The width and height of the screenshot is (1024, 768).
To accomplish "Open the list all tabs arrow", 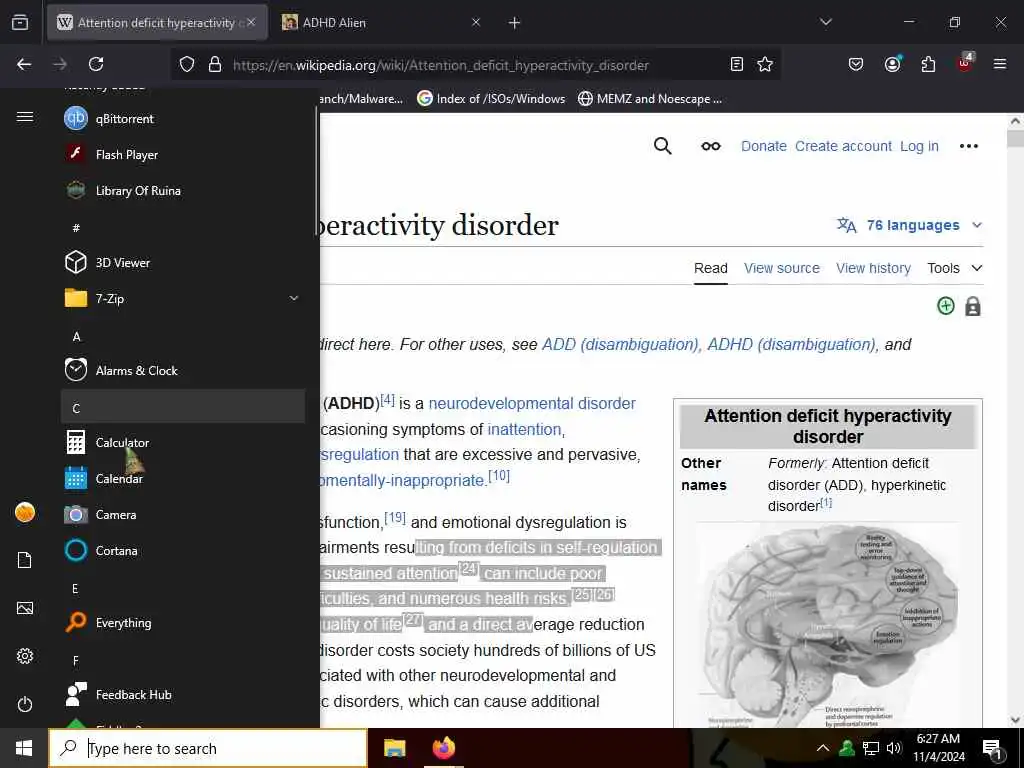I will tap(825, 22).
